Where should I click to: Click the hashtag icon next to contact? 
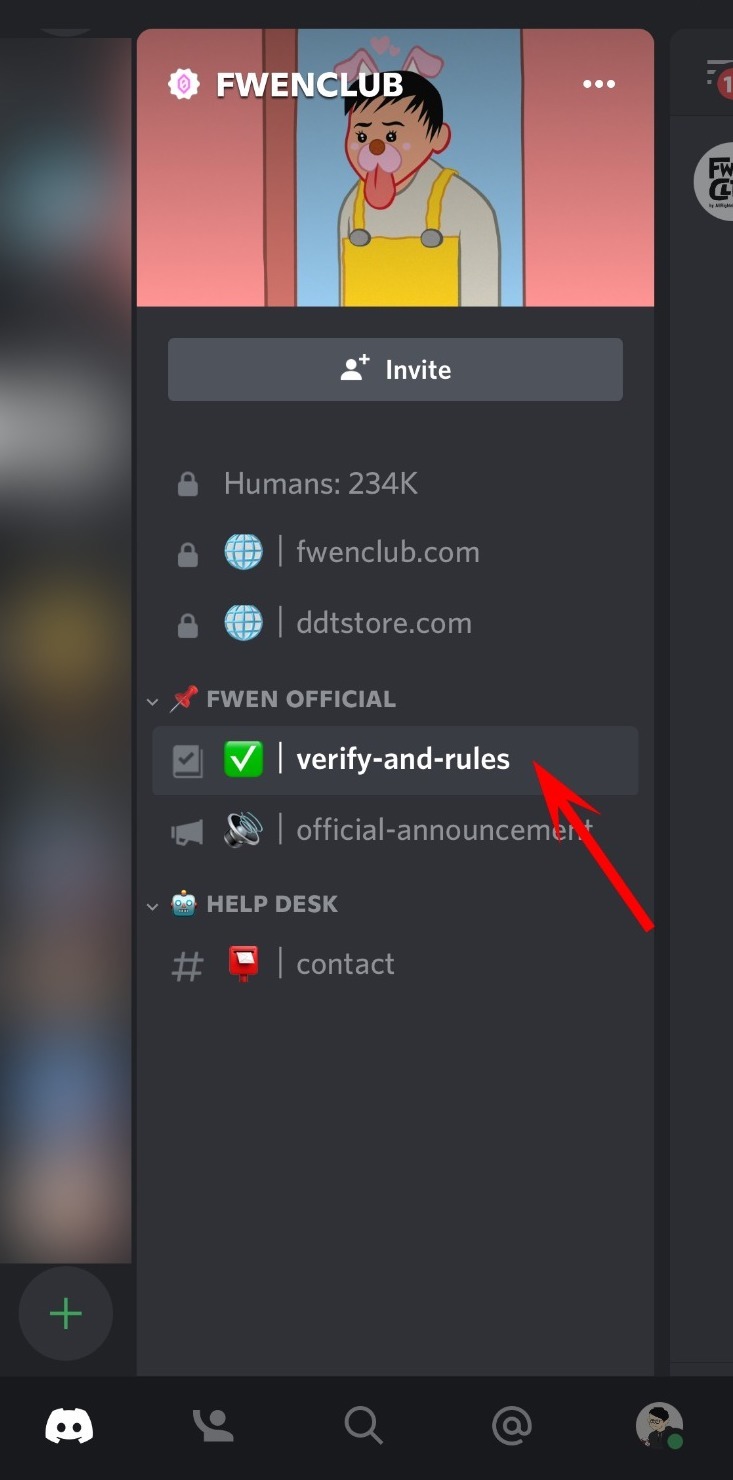(188, 965)
